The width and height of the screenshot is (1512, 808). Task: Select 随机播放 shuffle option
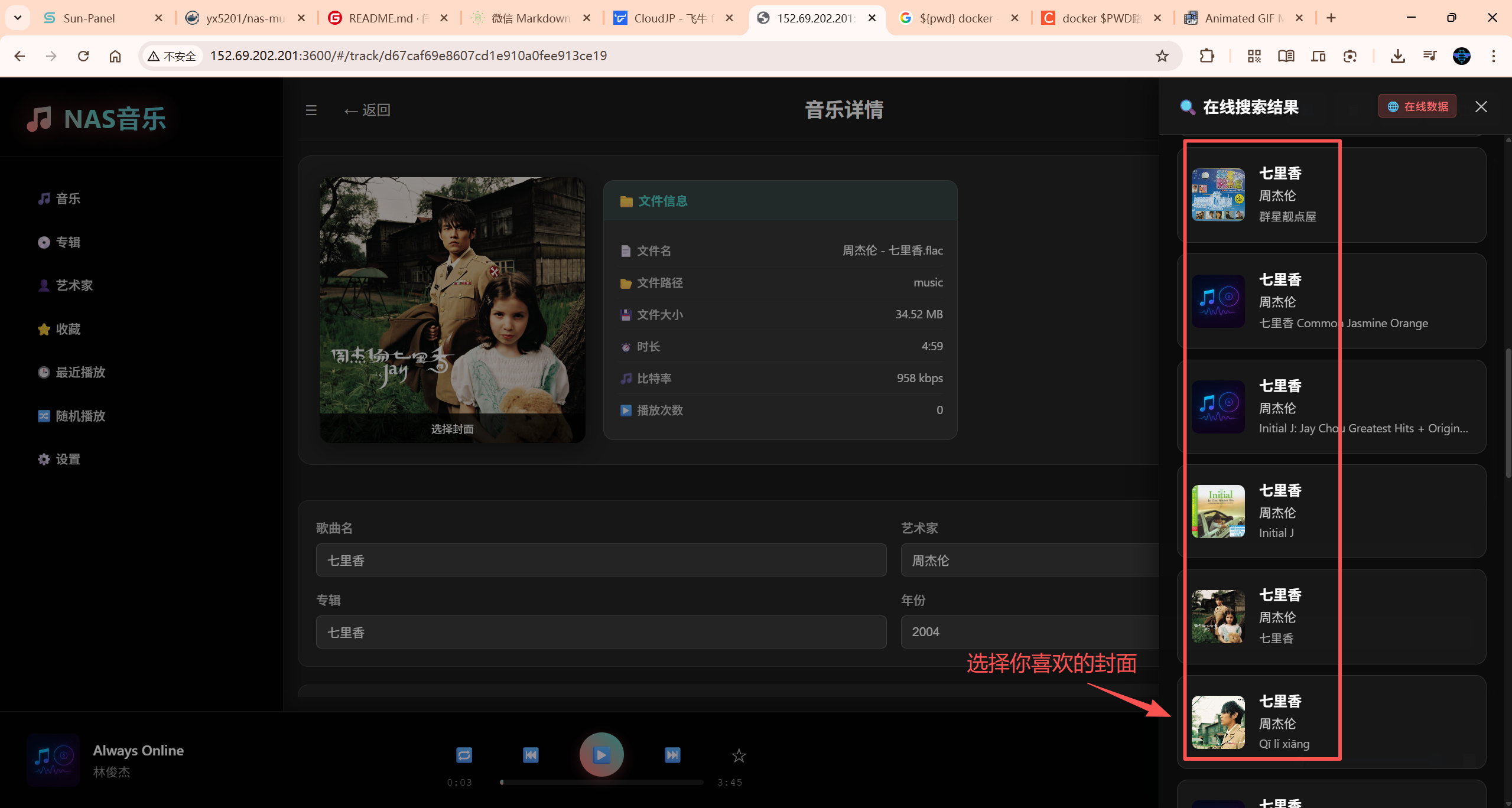click(x=80, y=416)
